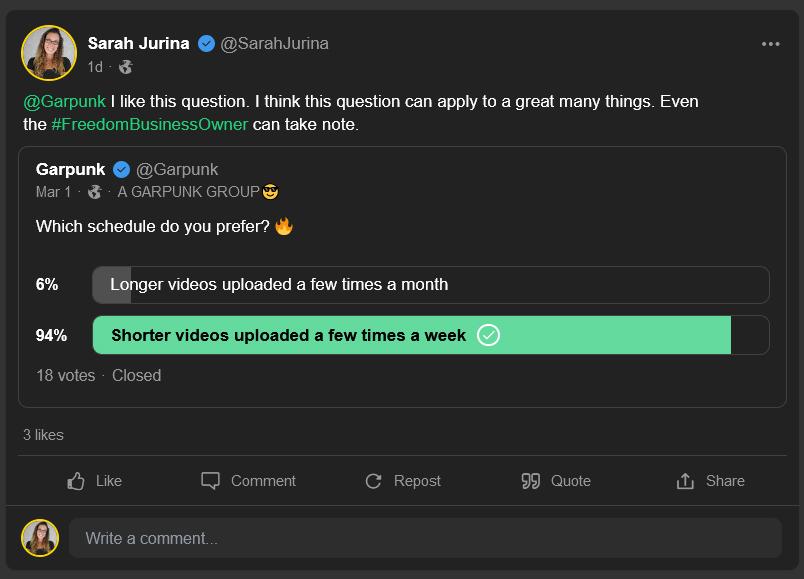Screen dimensions: 804x579
Task: Click Garpunk's blue verified badge
Action: click(x=121, y=169)
